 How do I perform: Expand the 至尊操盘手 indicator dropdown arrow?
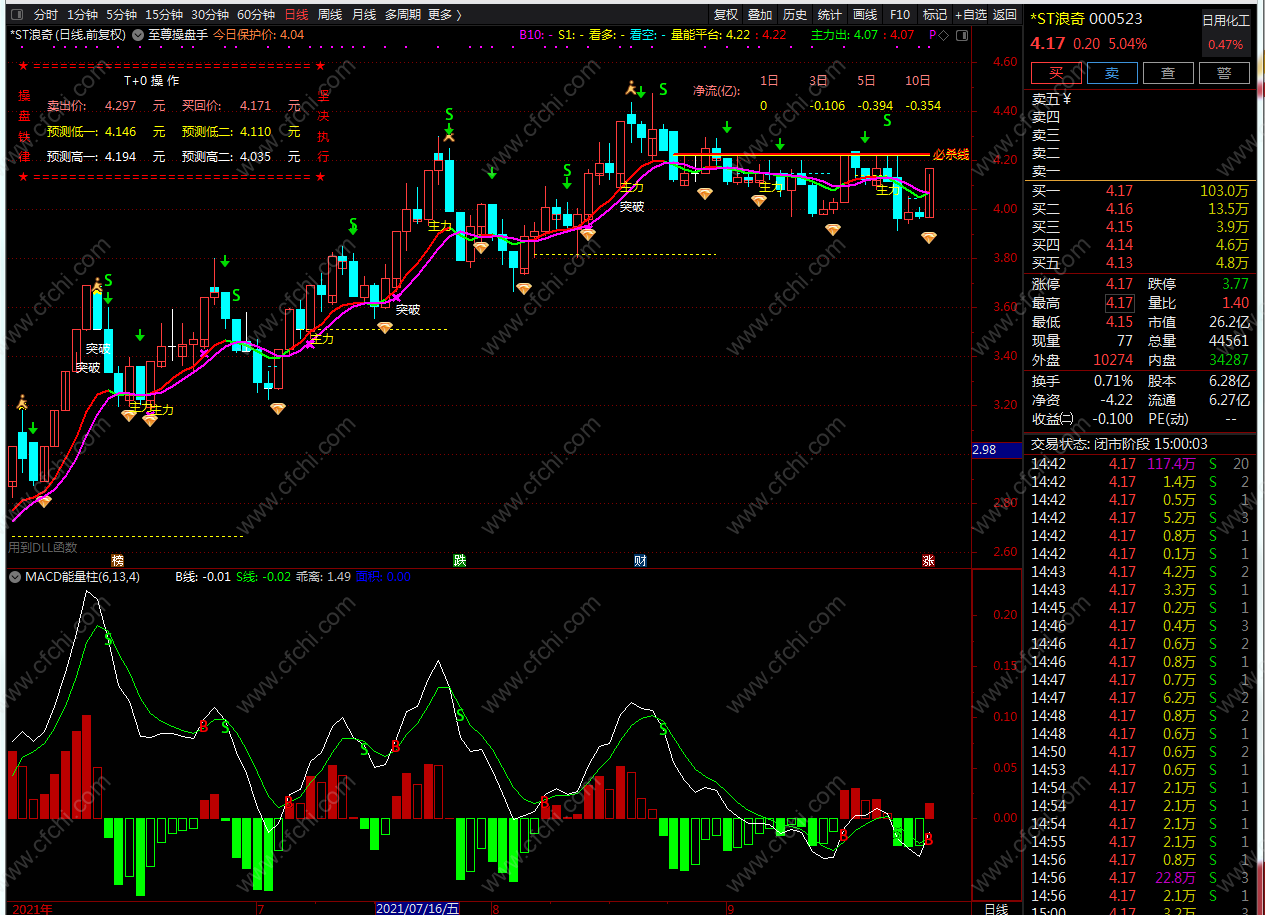[139, 34]
